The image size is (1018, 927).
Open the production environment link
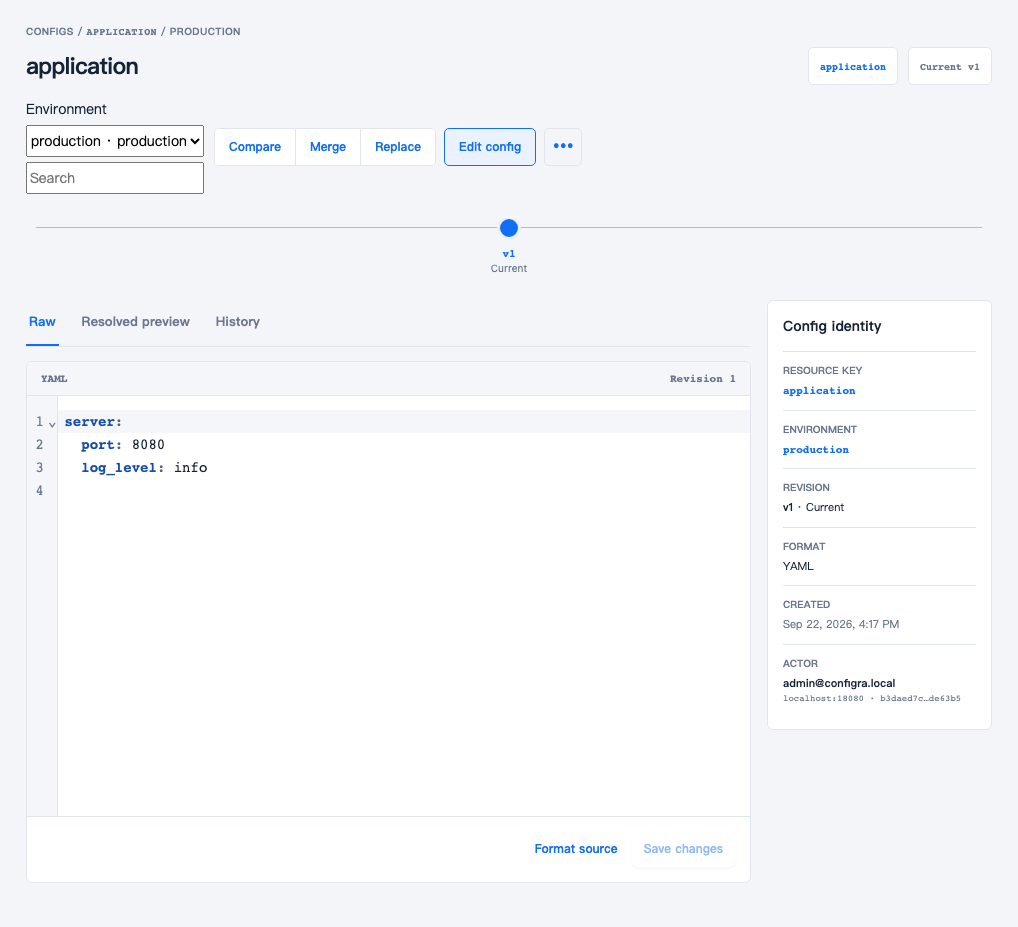815,450
